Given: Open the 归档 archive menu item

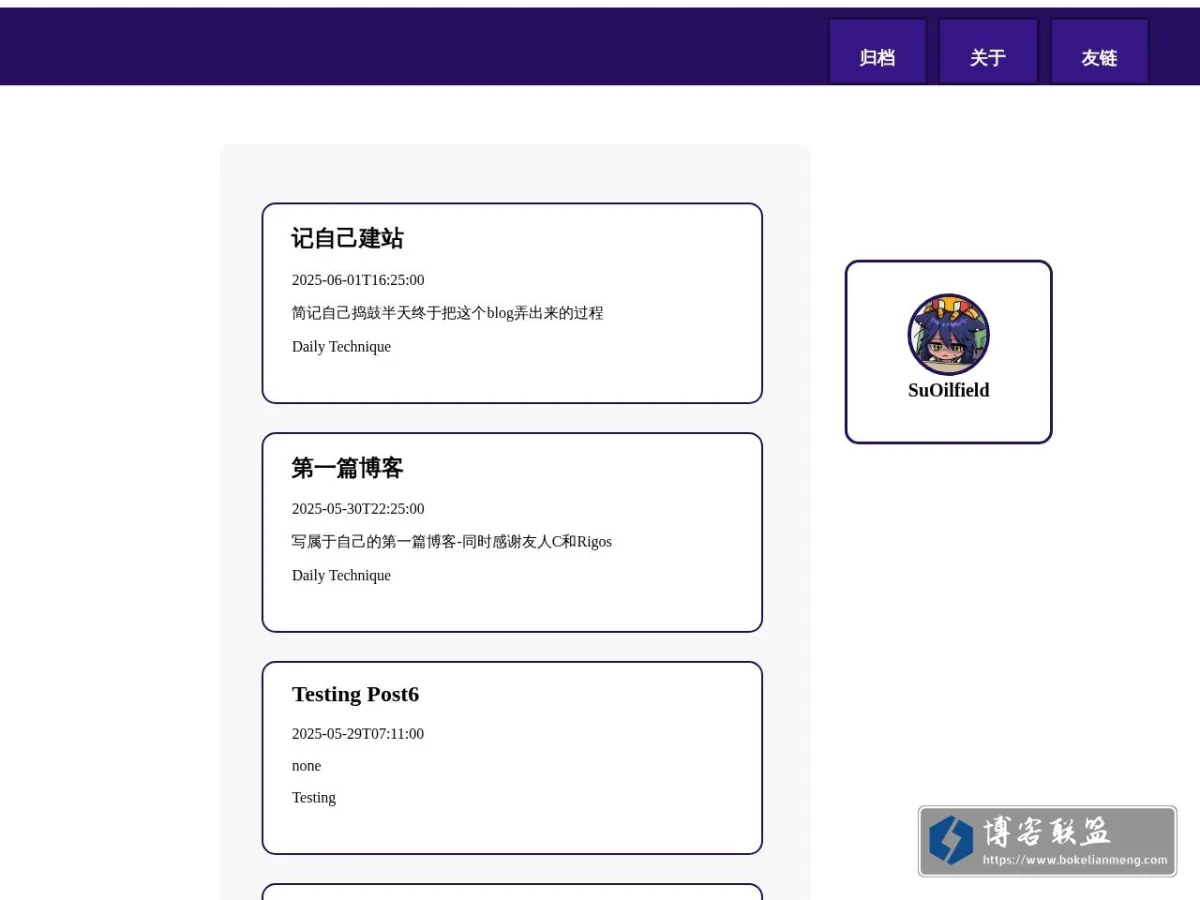Looking at the screenshot, I should pyautogui.click(x=877, y=52).
